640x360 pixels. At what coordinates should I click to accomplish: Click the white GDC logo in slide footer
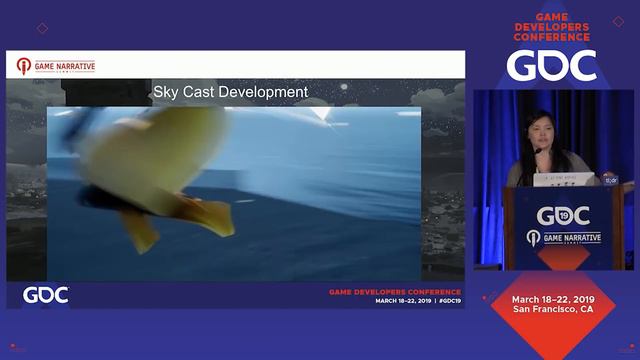[x=46, y=295]
